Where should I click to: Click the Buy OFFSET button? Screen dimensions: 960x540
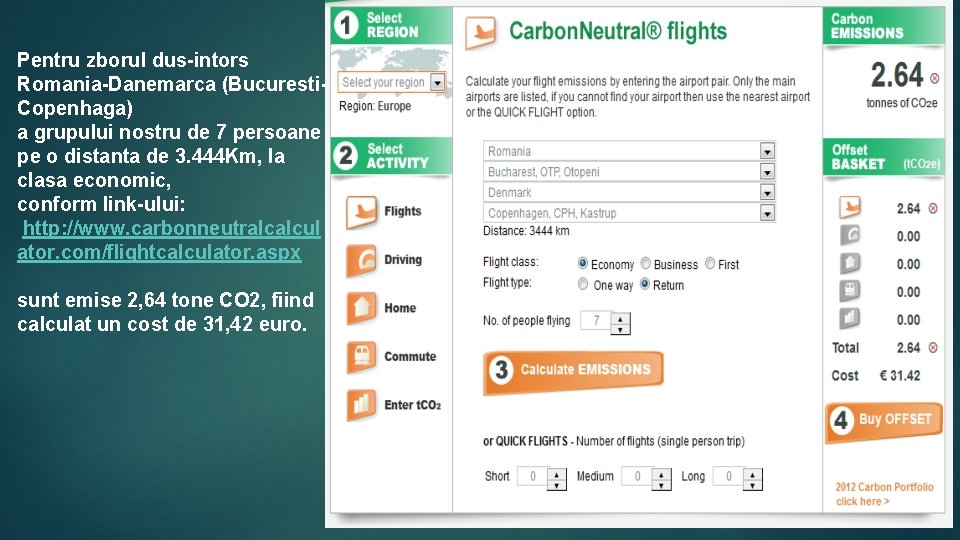(x=883, y=421)
